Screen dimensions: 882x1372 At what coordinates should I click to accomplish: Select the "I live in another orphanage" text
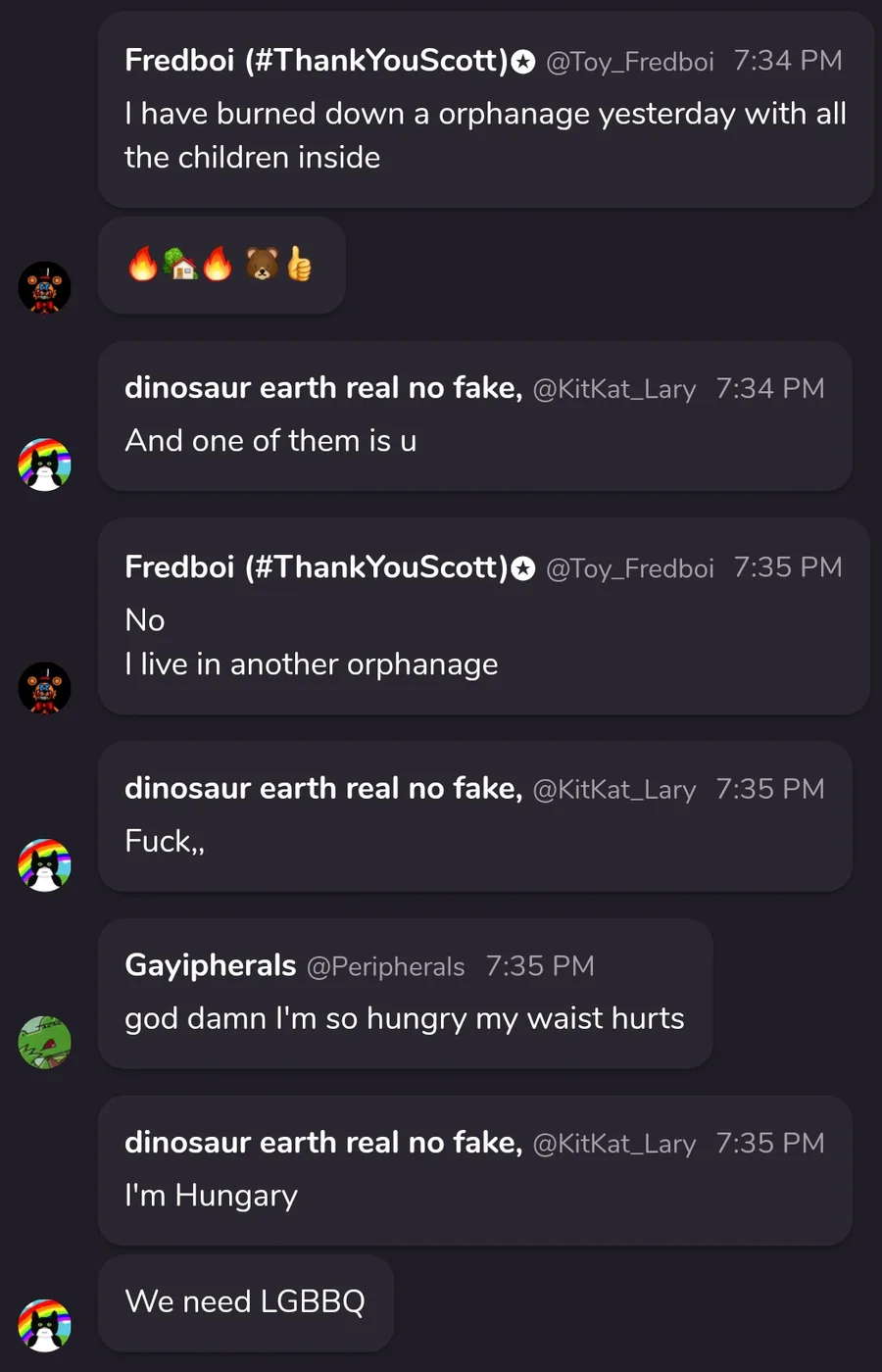coord(311,664)
